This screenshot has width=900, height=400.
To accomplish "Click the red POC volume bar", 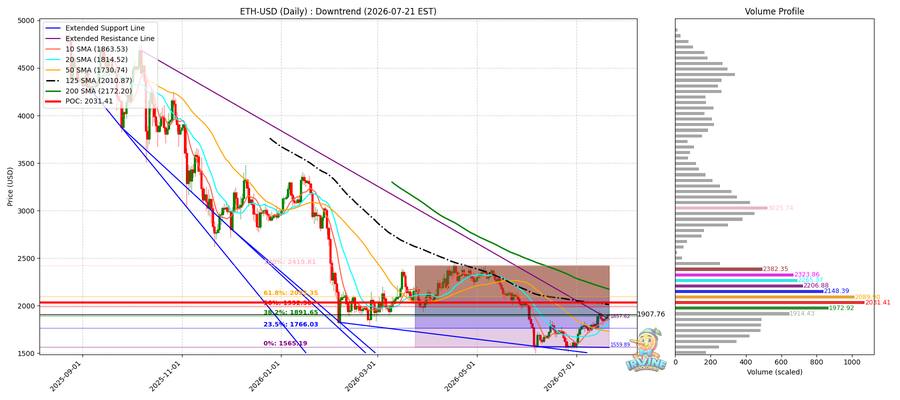I will click(770, 302).
